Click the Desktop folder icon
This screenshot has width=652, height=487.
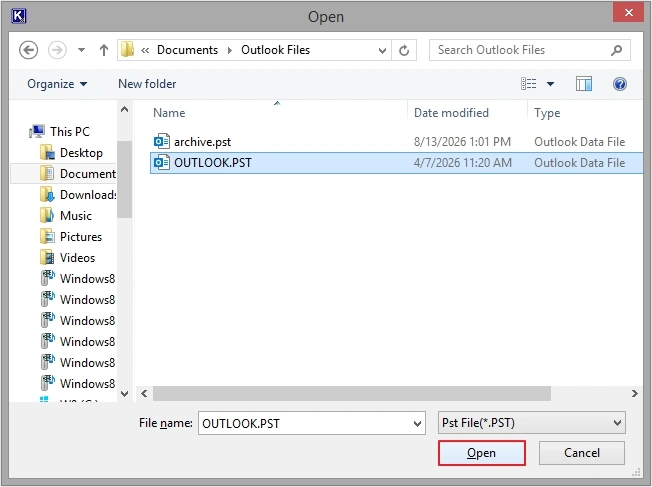(x=47, y=153)
